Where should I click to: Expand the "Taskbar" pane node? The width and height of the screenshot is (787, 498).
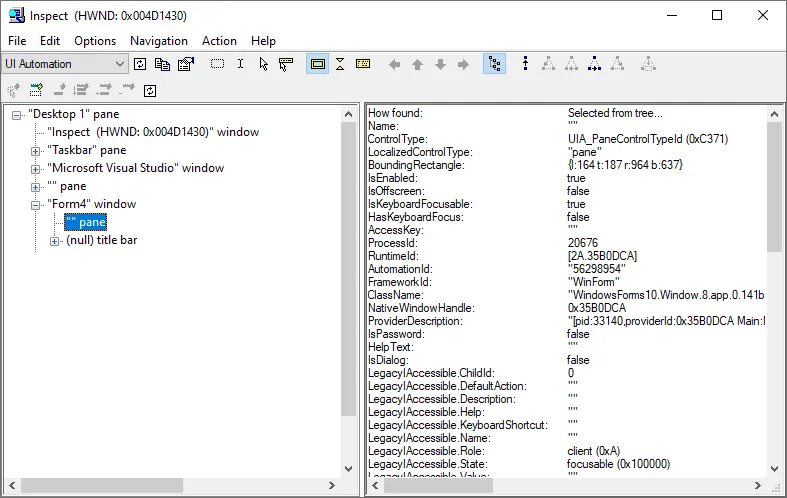(35, 151)
